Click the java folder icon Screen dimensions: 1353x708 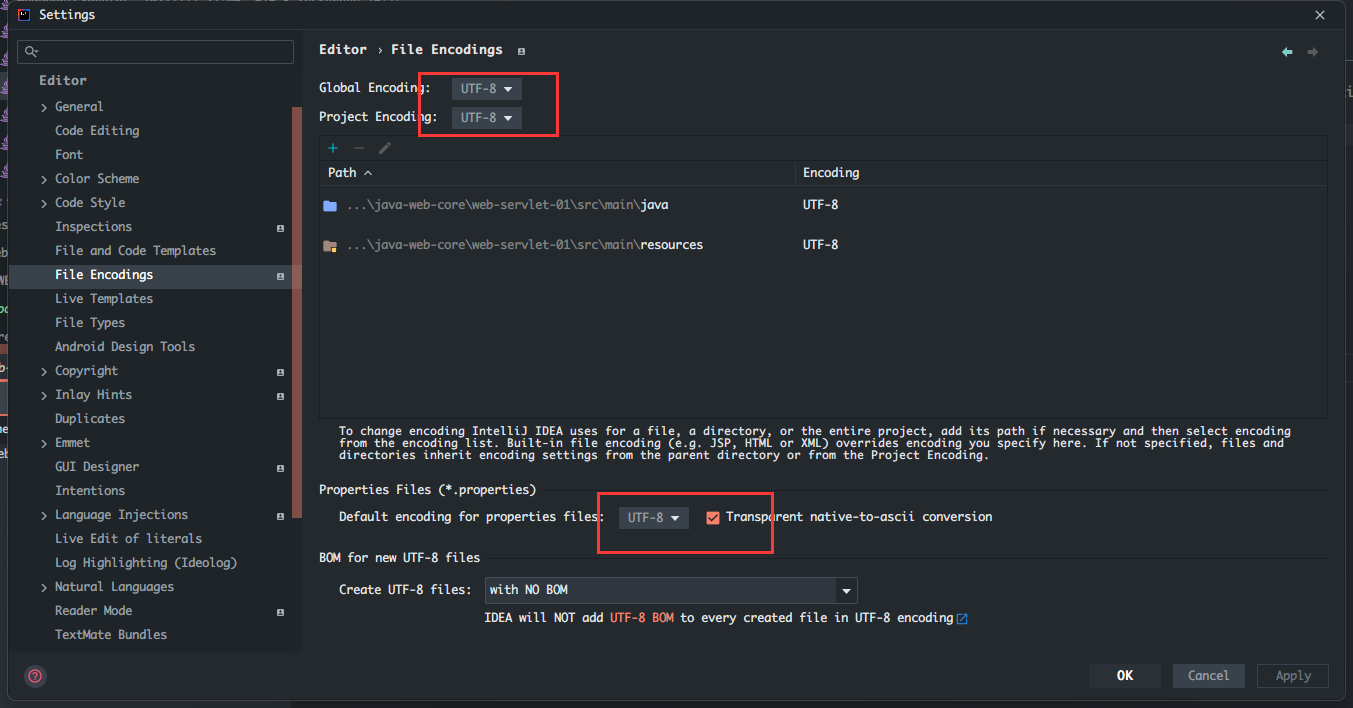[330, 205]
